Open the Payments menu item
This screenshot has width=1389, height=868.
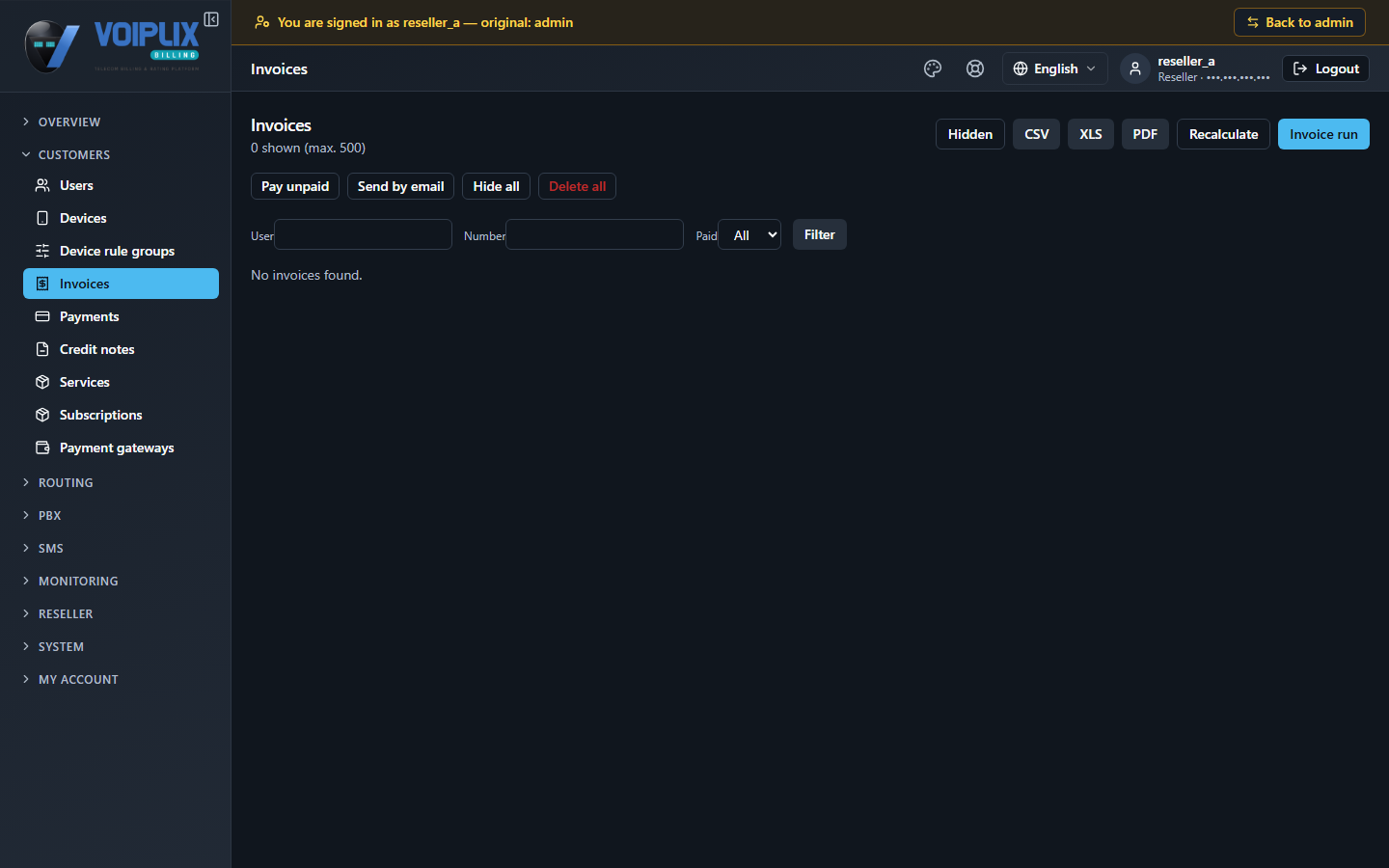click(x=121, y=316)
